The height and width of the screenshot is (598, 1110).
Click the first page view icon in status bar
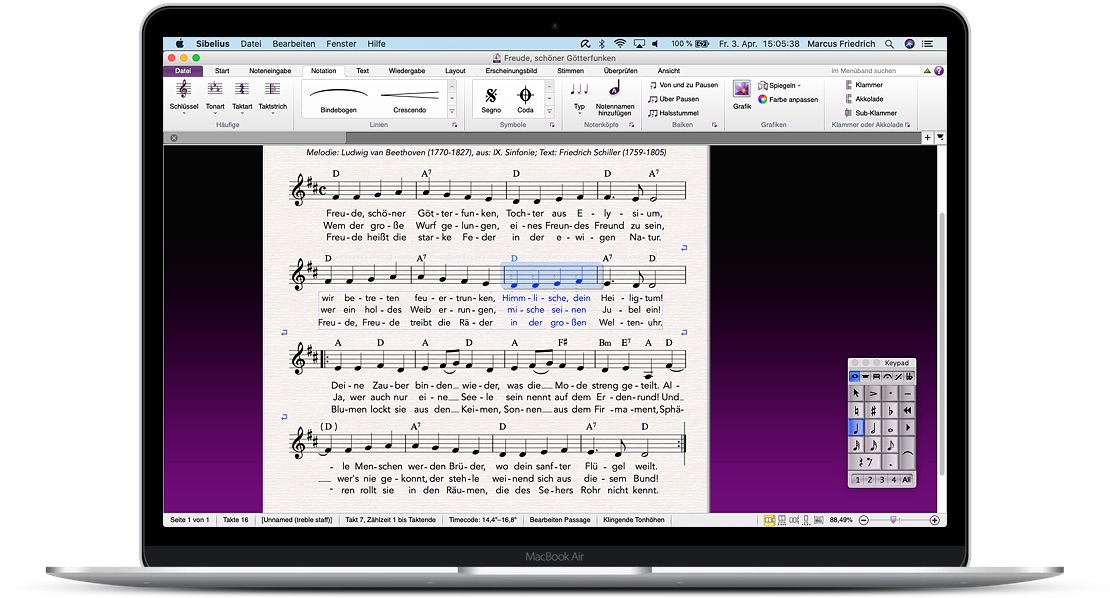(x=769, y=520)
